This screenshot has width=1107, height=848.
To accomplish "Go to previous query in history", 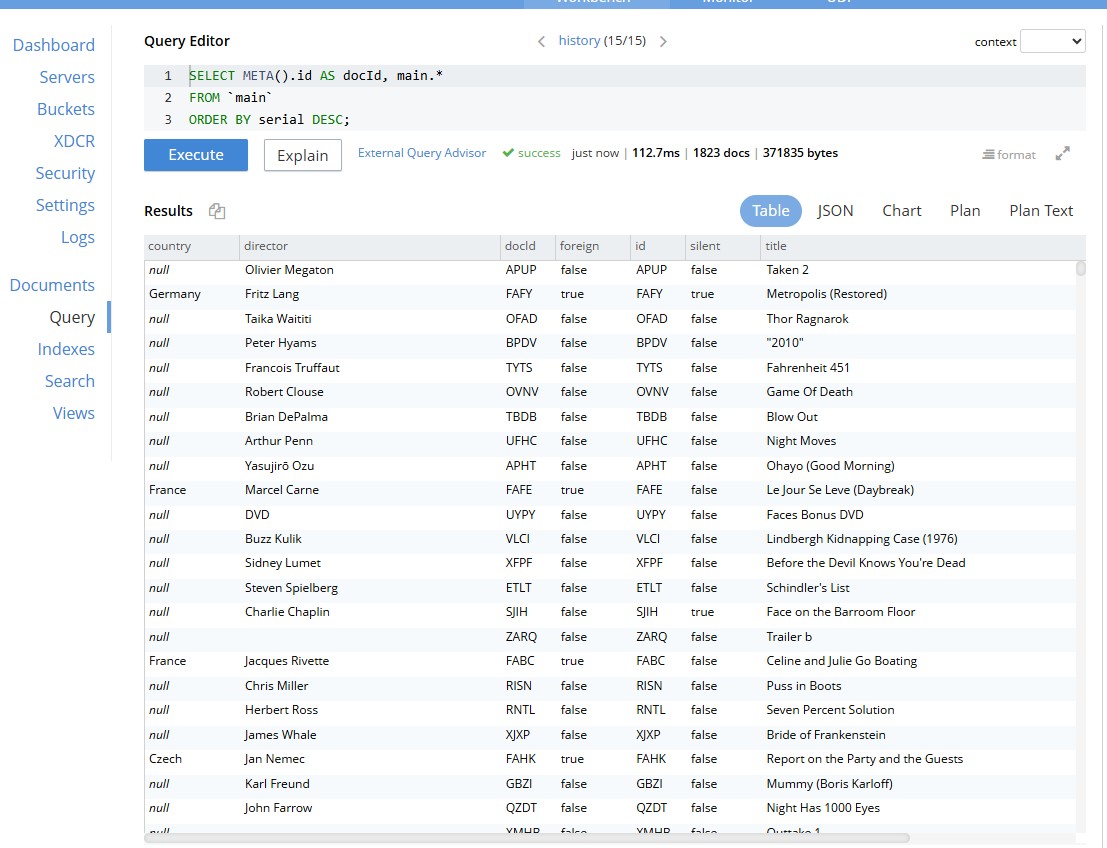I will [541, 42].
